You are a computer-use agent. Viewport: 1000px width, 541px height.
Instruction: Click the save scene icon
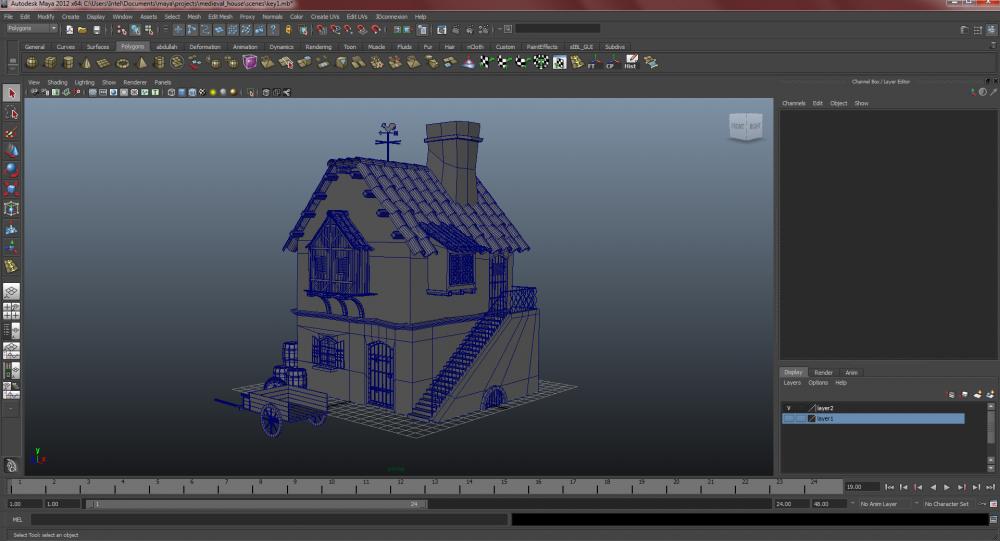[96, 29]
